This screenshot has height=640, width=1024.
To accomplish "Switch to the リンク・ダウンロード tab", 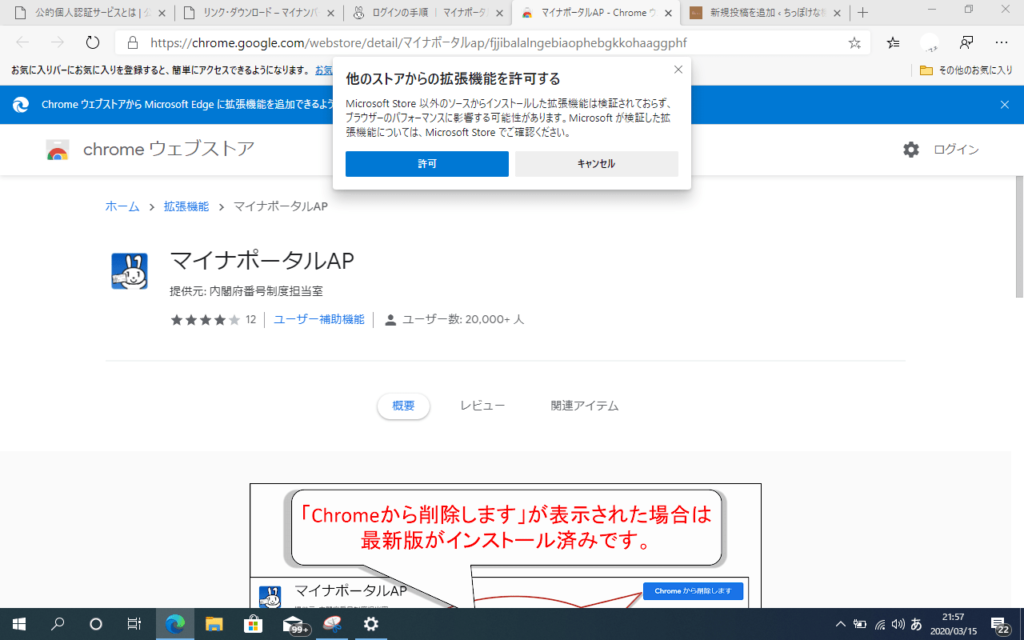I will point(257,12).
